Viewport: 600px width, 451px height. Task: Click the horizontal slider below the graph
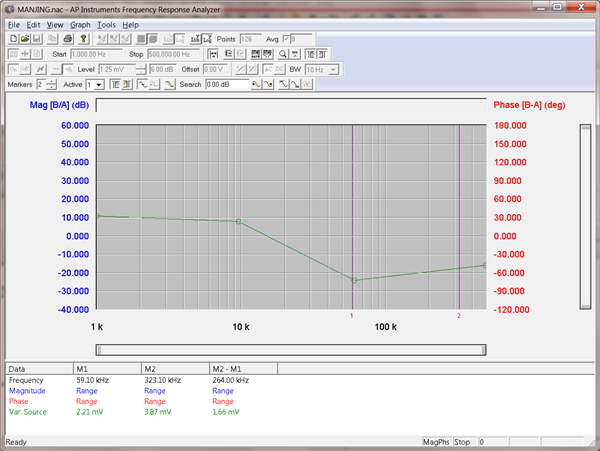point(291,349)
